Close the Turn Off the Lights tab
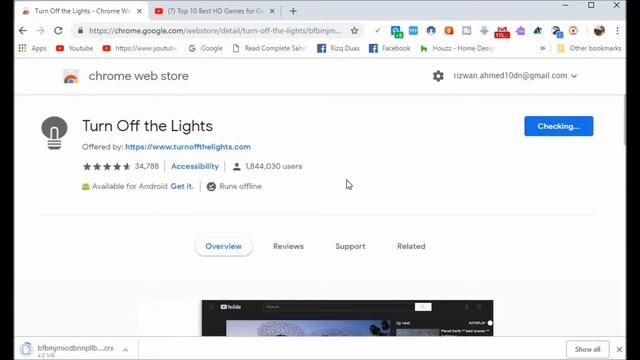 point(139,11)
